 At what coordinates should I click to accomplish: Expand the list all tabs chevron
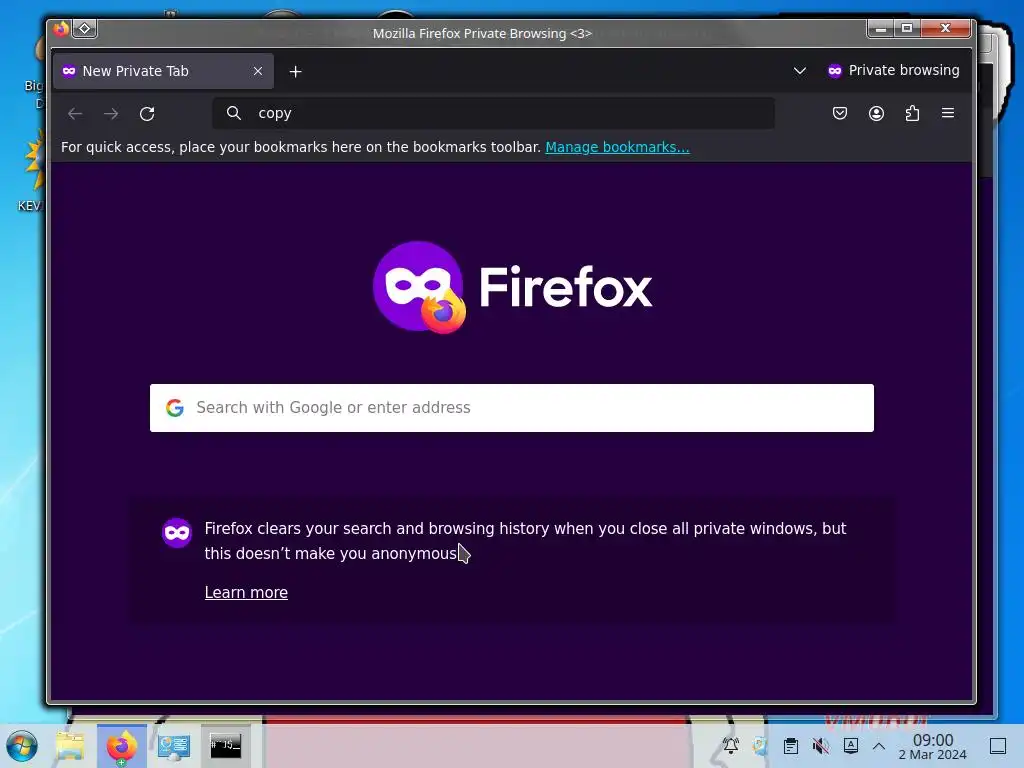(x=799, y=71)
